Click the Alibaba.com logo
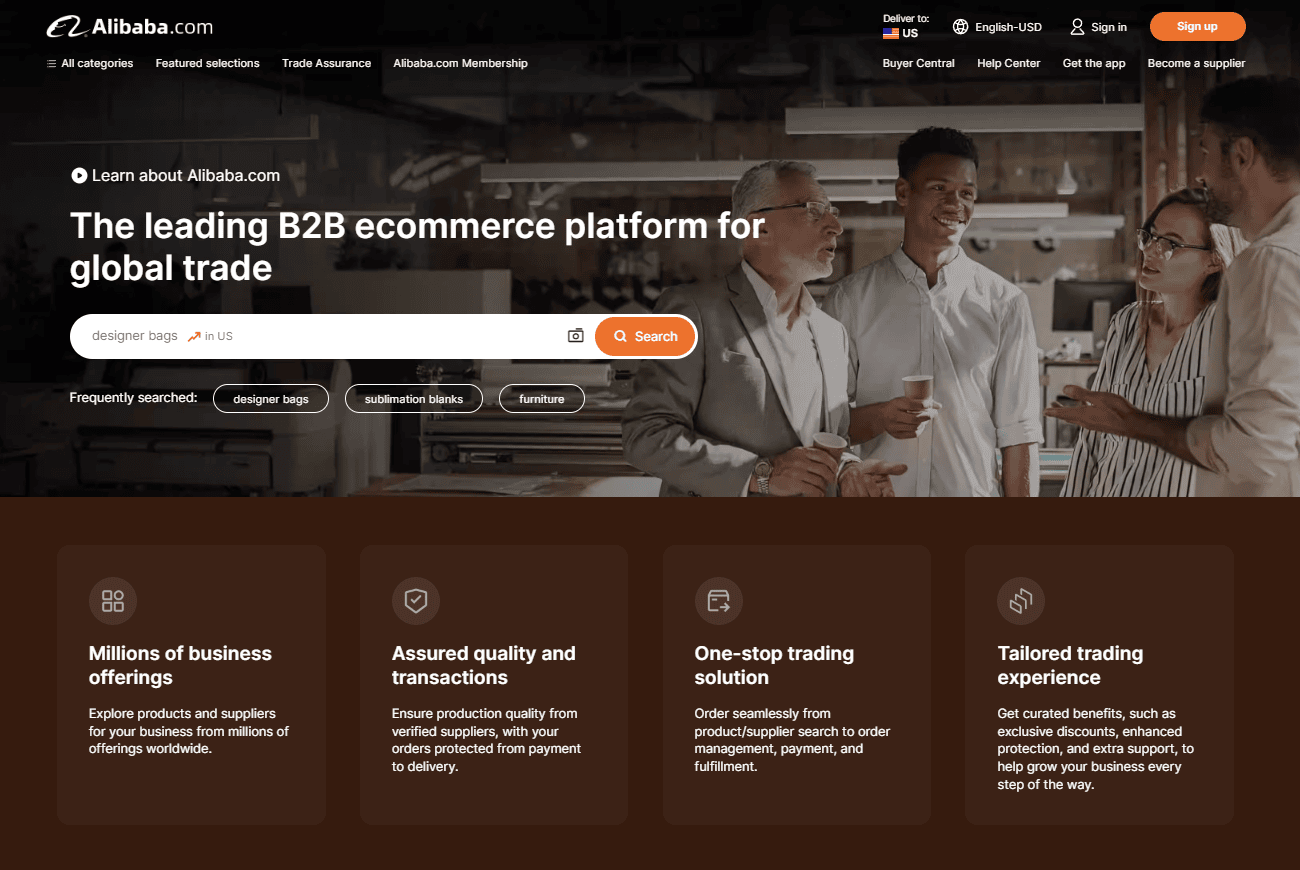The height and width of the screenshot is (870, 1300). click(x=130, y=26)
